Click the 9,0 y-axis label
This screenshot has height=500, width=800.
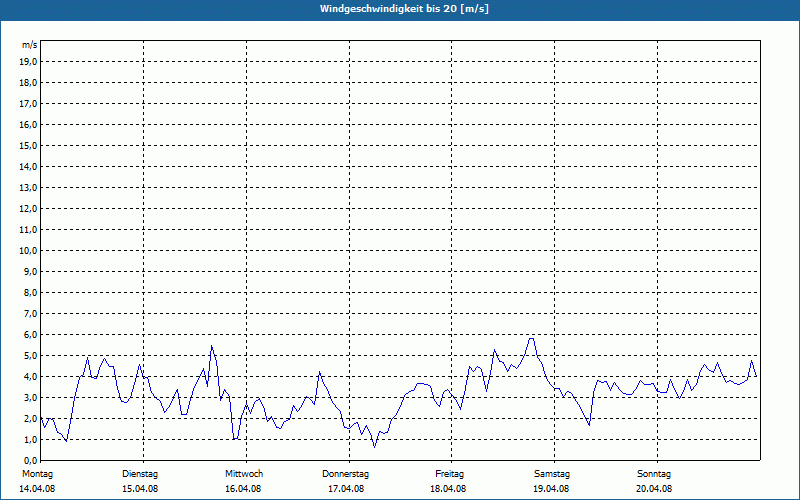[30, 271]
